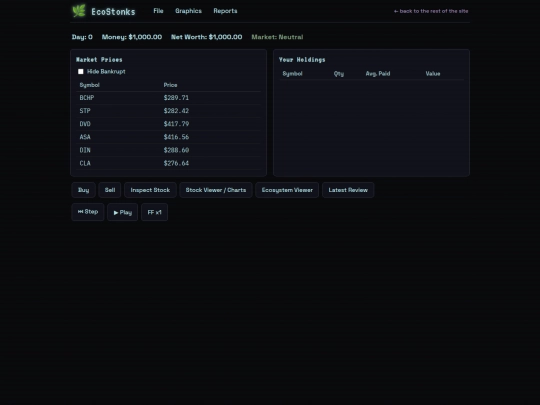Click the Day: 0 counter
Image resolution: width=540 pixels, height=405 pixels.
coord(82,37)
